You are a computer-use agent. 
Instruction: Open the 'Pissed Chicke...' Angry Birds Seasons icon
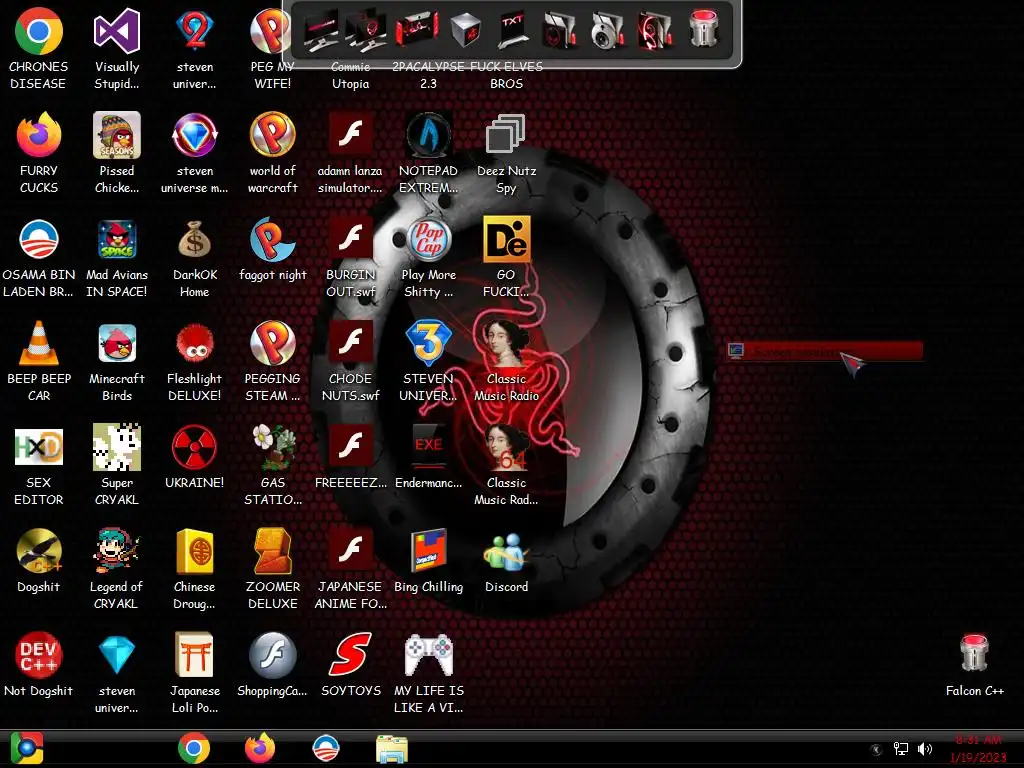pyautogui.click(x=117, y=135)
